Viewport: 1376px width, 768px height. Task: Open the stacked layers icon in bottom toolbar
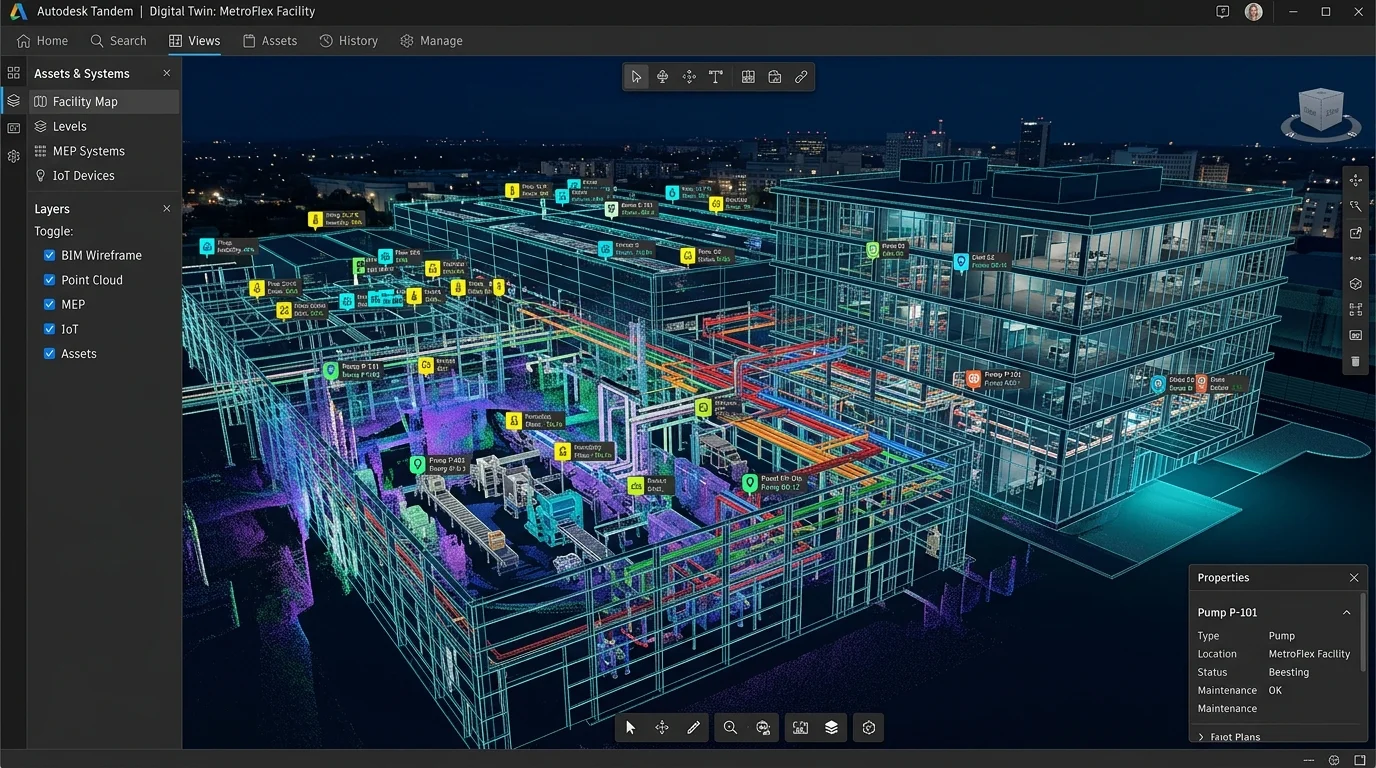[831, 728]
